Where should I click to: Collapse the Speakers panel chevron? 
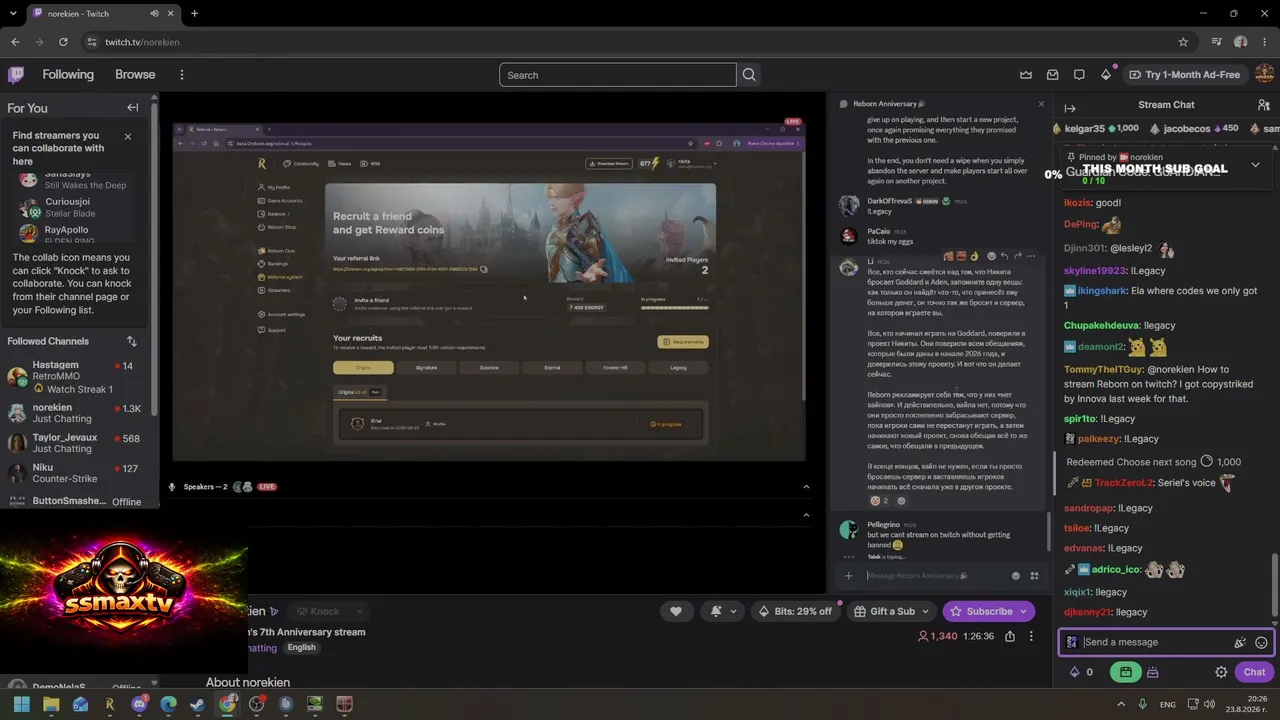[x=806, y=487]
